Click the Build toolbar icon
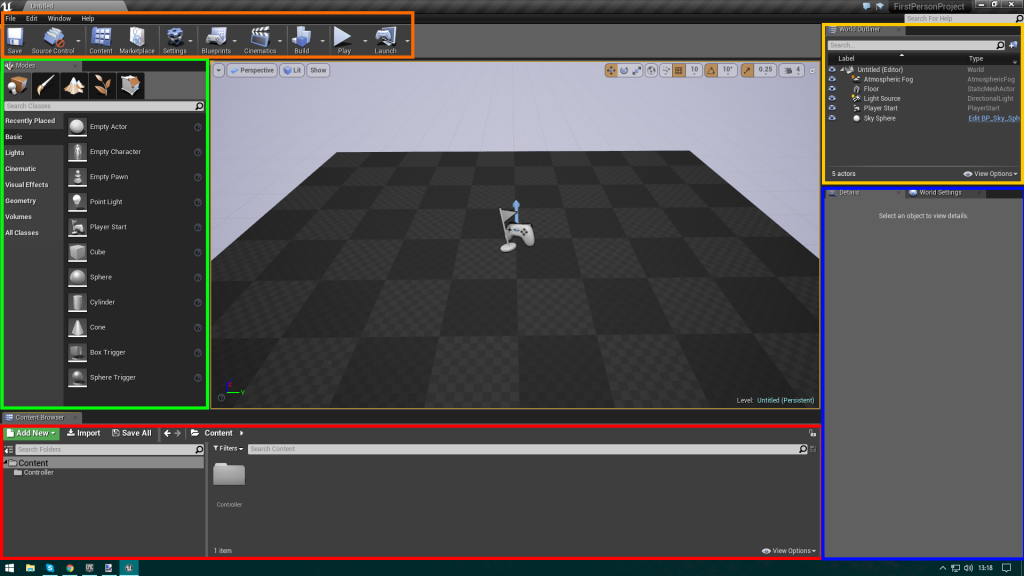 coord(303,38)
